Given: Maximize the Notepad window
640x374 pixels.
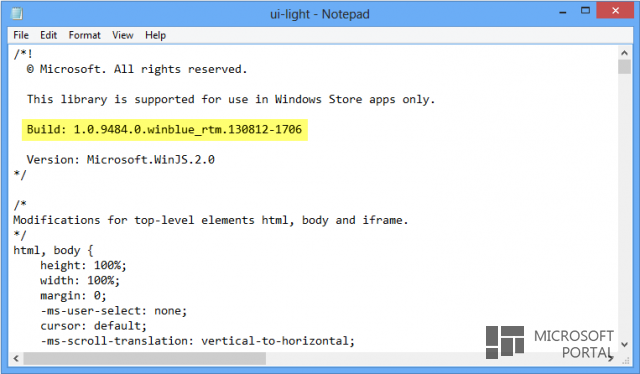Looking at the screenshot, I should [x=585, y=11].
